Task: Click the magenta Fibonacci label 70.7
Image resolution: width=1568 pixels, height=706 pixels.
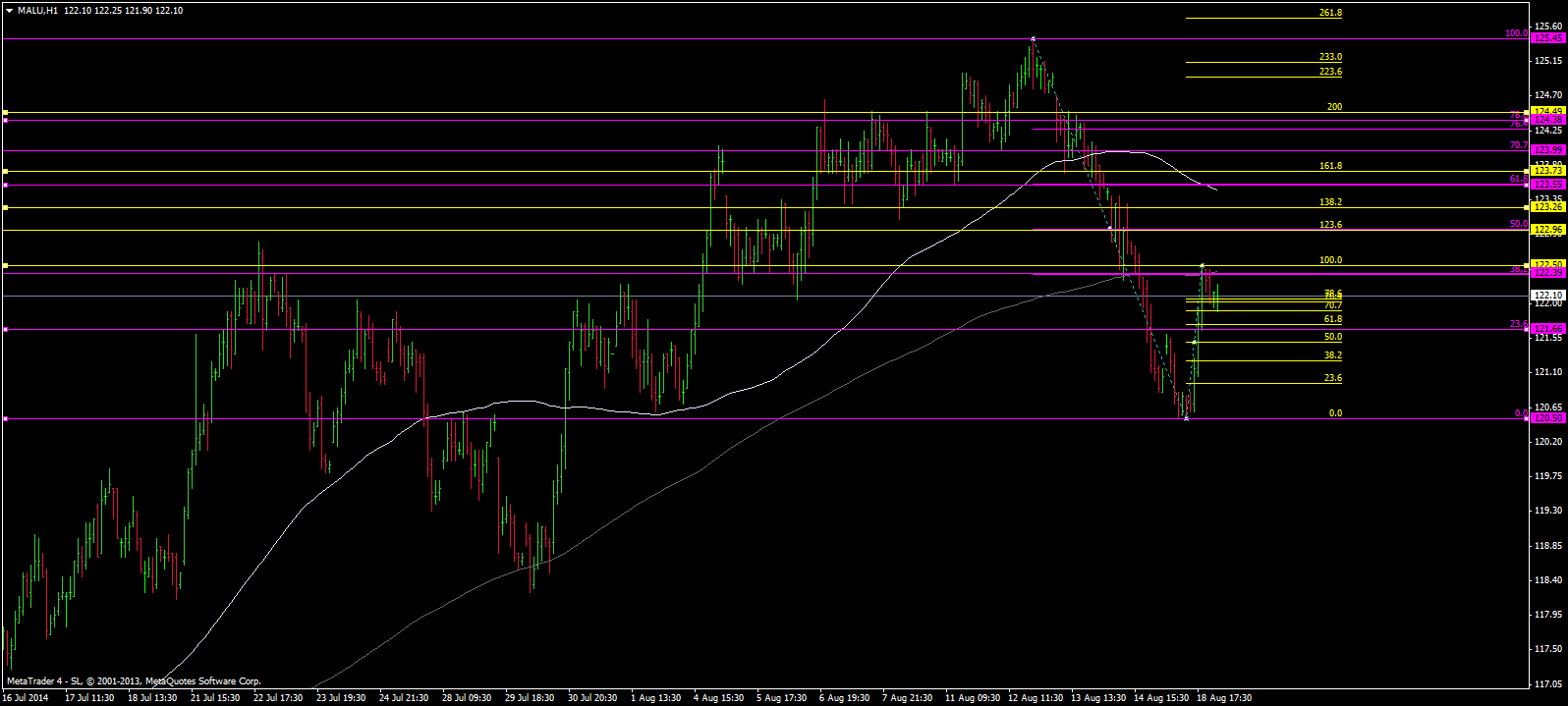Action: point(1519,145)
